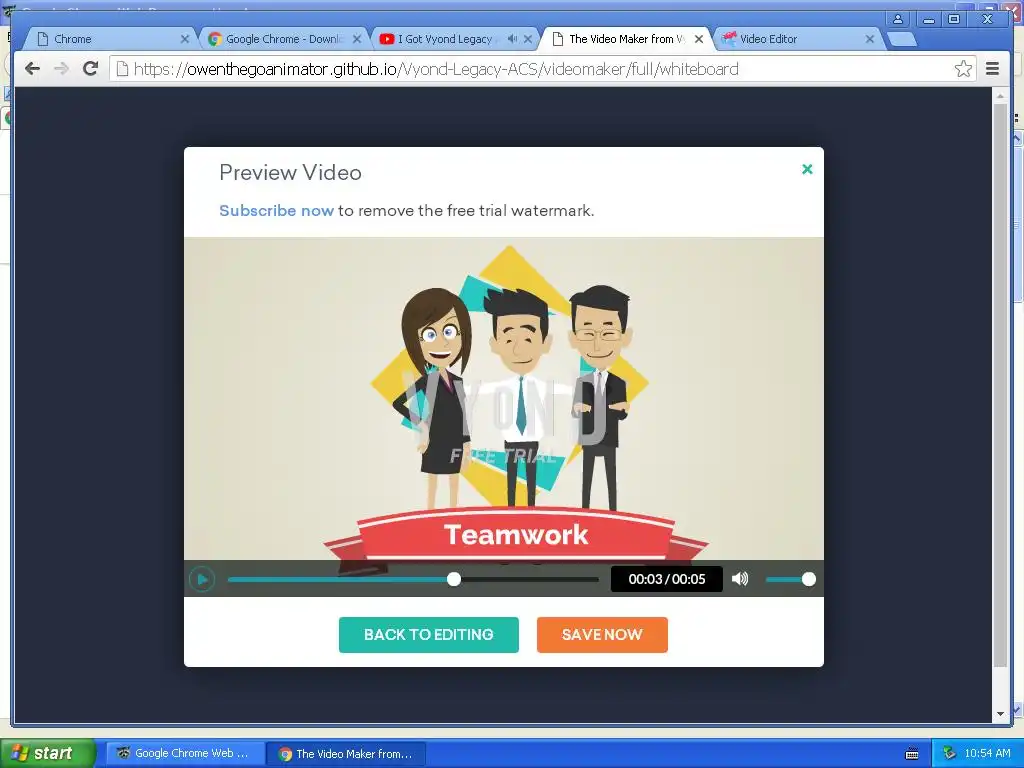Screen dimensions: 1024x768
Task: Click the page scrollbar down arrow
Action: (x=1000, y=714)
